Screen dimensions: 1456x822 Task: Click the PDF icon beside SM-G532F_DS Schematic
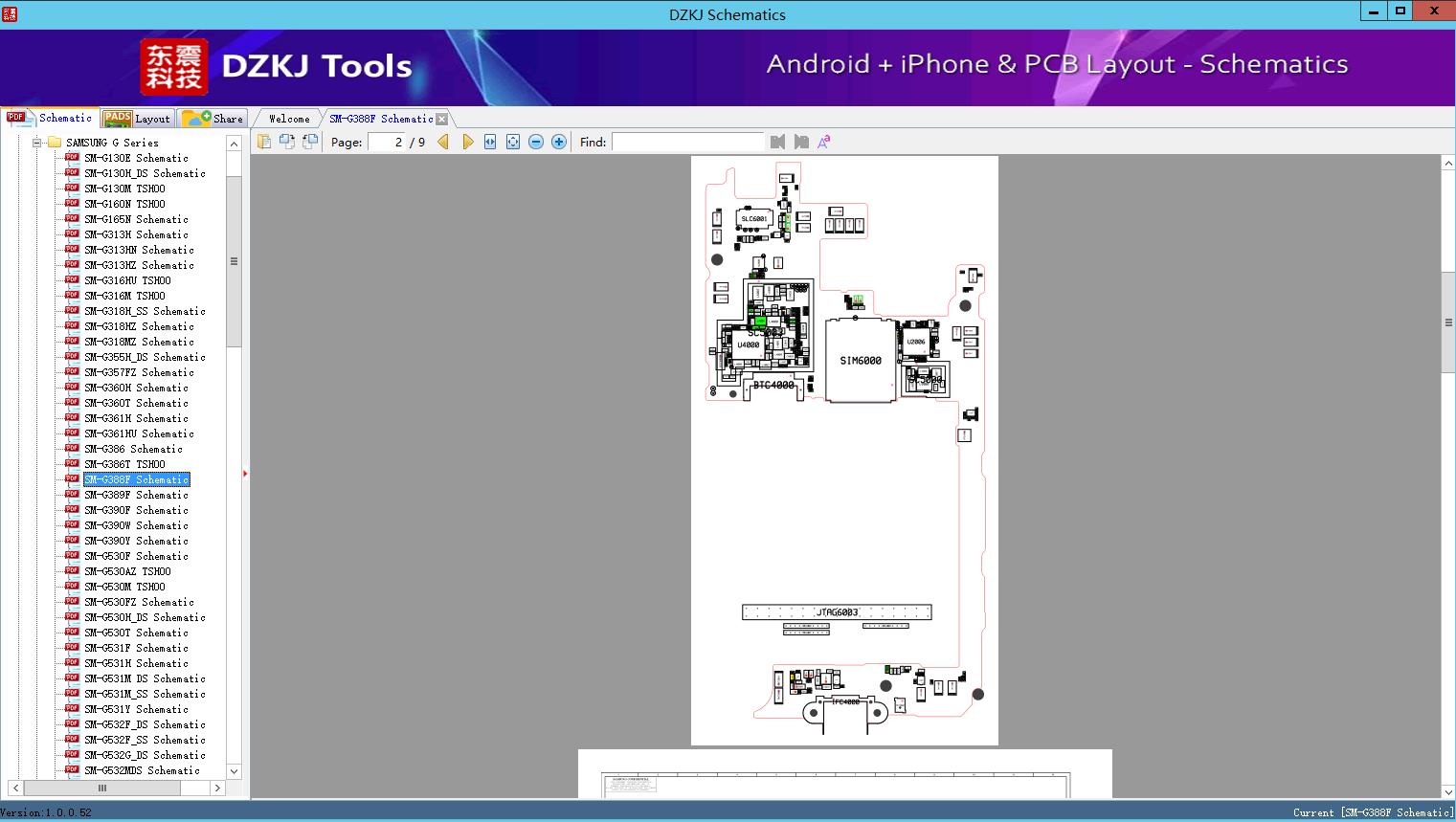(x=72, y=724)
